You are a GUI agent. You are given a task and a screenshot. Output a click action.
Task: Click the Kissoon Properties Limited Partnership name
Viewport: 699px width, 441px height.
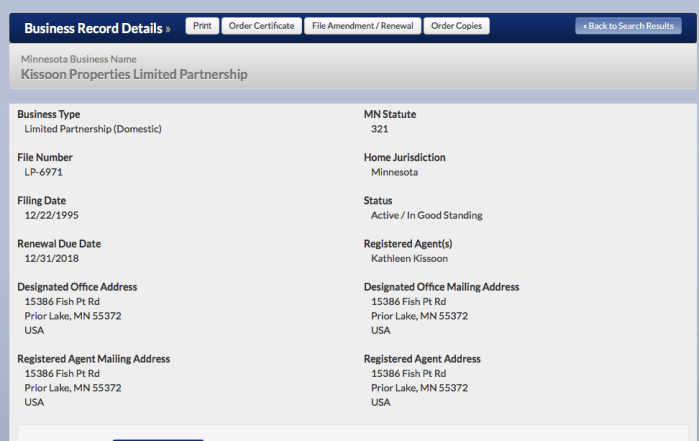pyautogui.click(x=134, y=74)
